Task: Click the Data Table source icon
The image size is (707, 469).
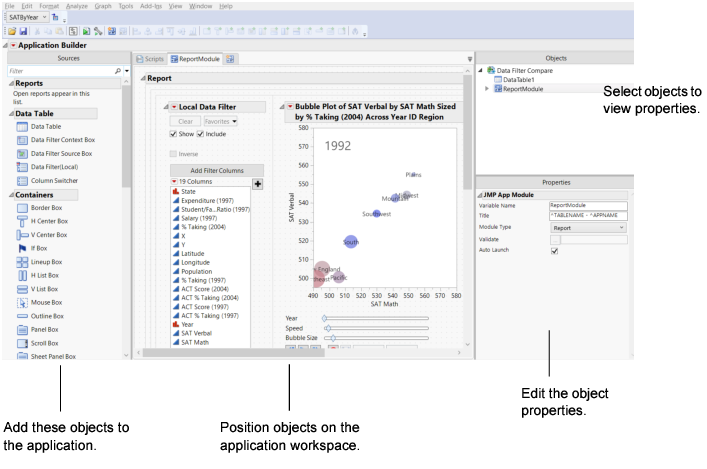Action: 22,127
